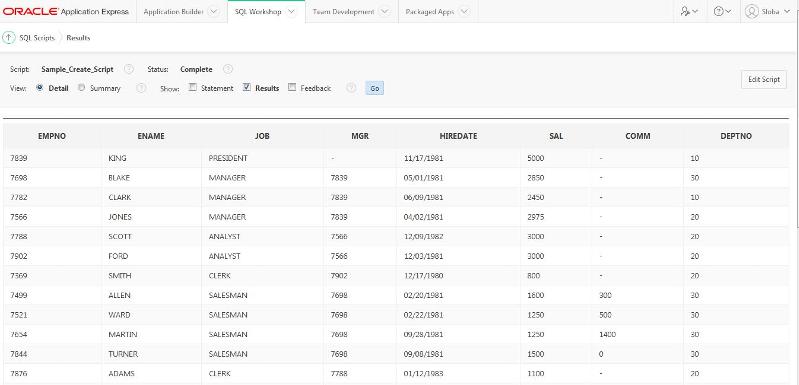Viewport: 799px width, 385px height.
Task: Click the JOB column header
Action: pos(262,136)
